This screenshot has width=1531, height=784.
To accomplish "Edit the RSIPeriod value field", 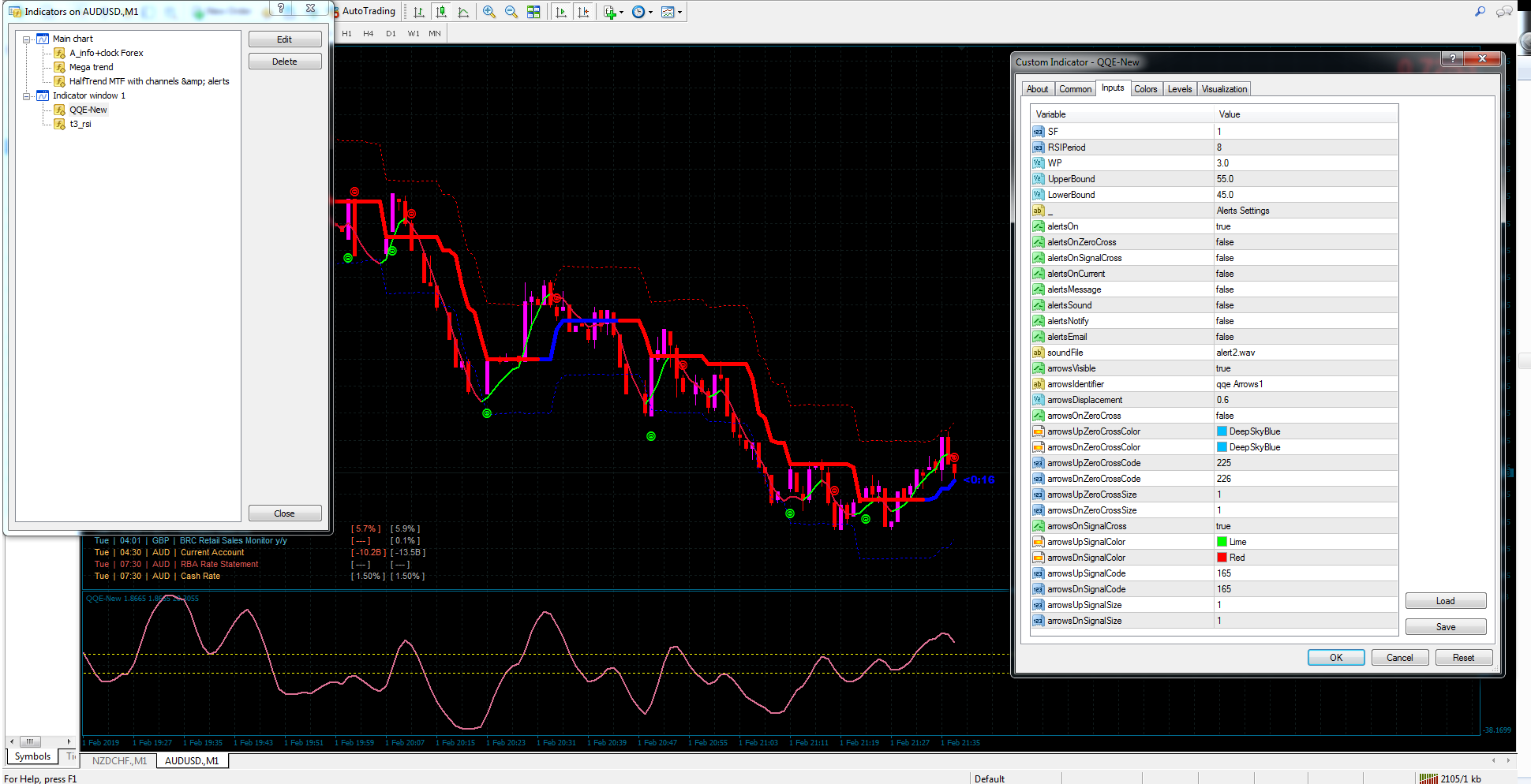I will pos(1306,147).
